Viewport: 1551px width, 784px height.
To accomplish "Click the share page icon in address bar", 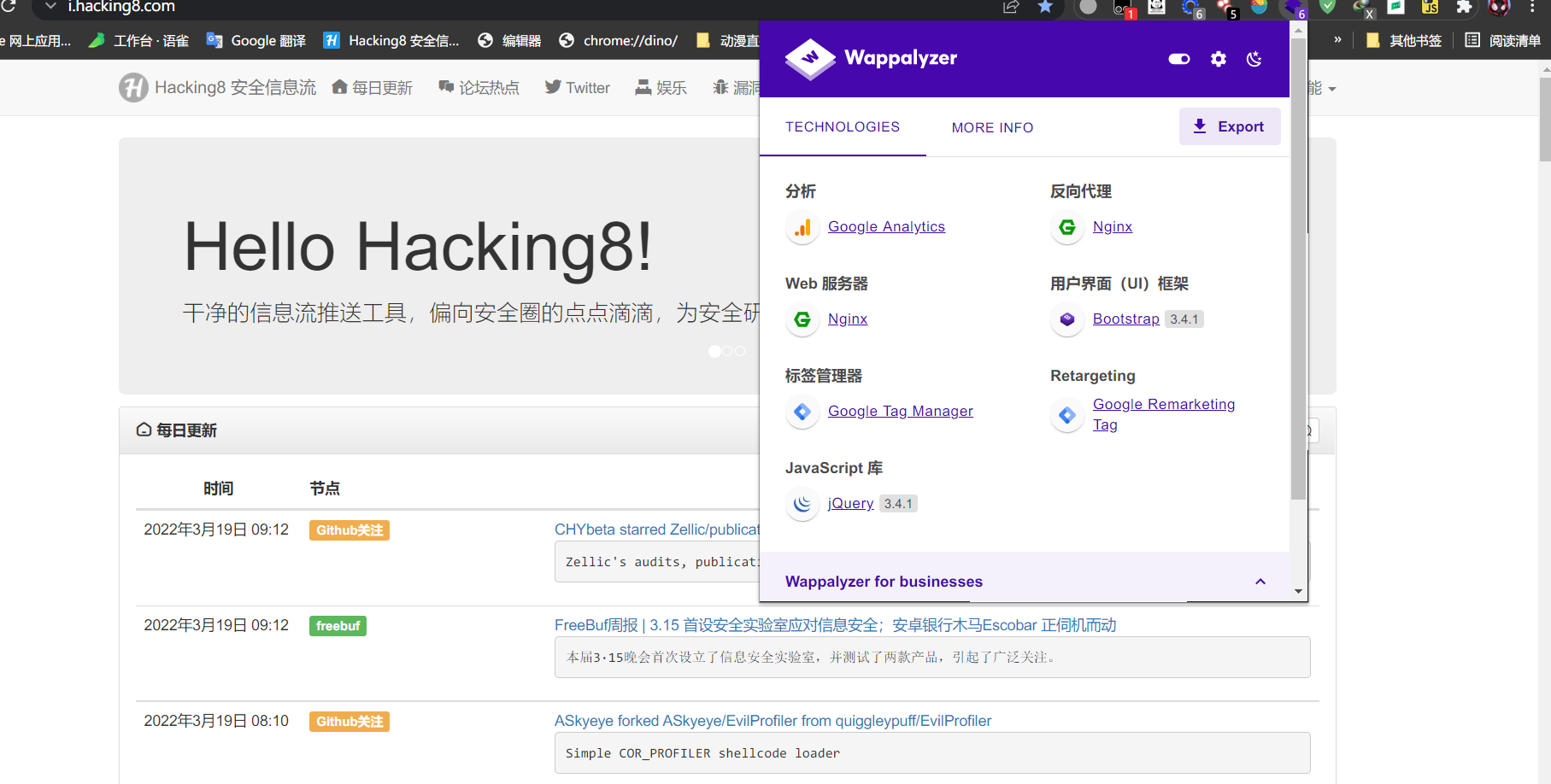I will coord(1012,7).
